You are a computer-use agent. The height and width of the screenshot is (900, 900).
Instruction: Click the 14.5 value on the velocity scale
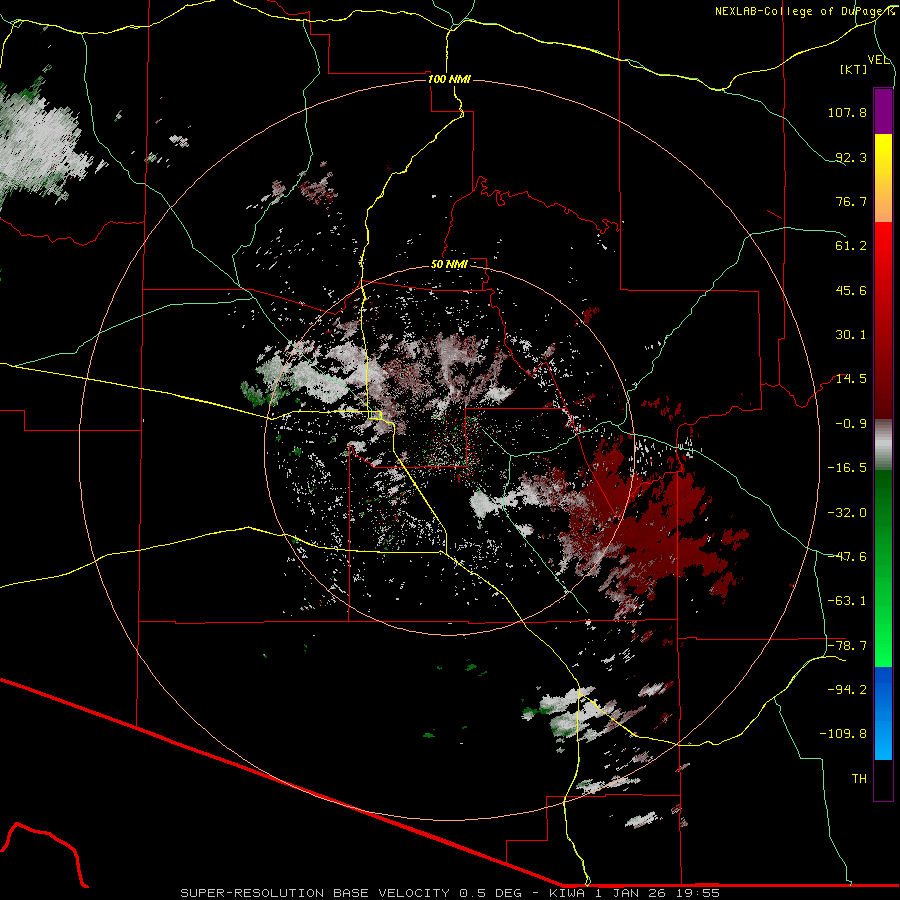tap(851, 379)
